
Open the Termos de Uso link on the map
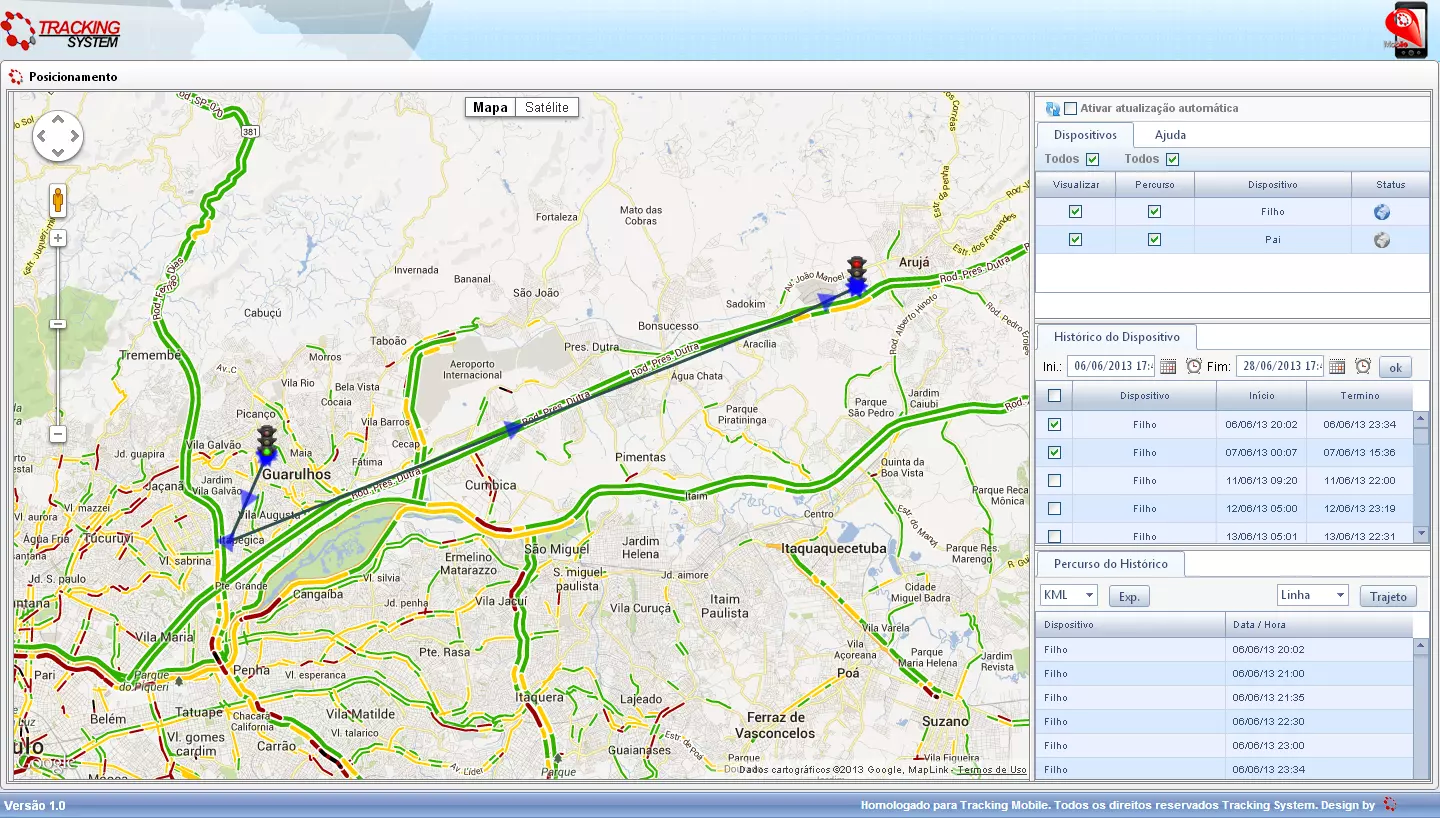[992, 770]
